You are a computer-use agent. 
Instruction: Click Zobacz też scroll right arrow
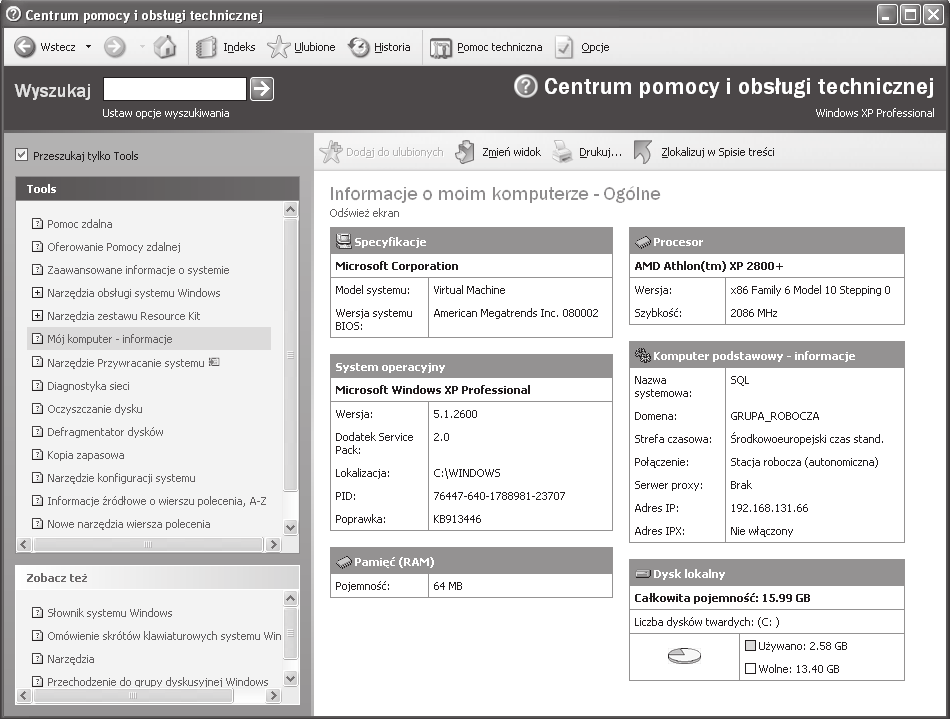273,695
